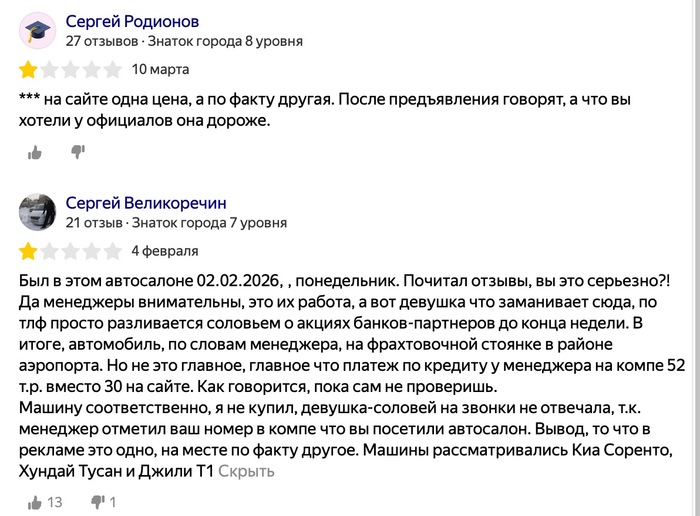Click the gold star on Великоречин's rating
Screen dimensions: 700x516
(28, 251)
